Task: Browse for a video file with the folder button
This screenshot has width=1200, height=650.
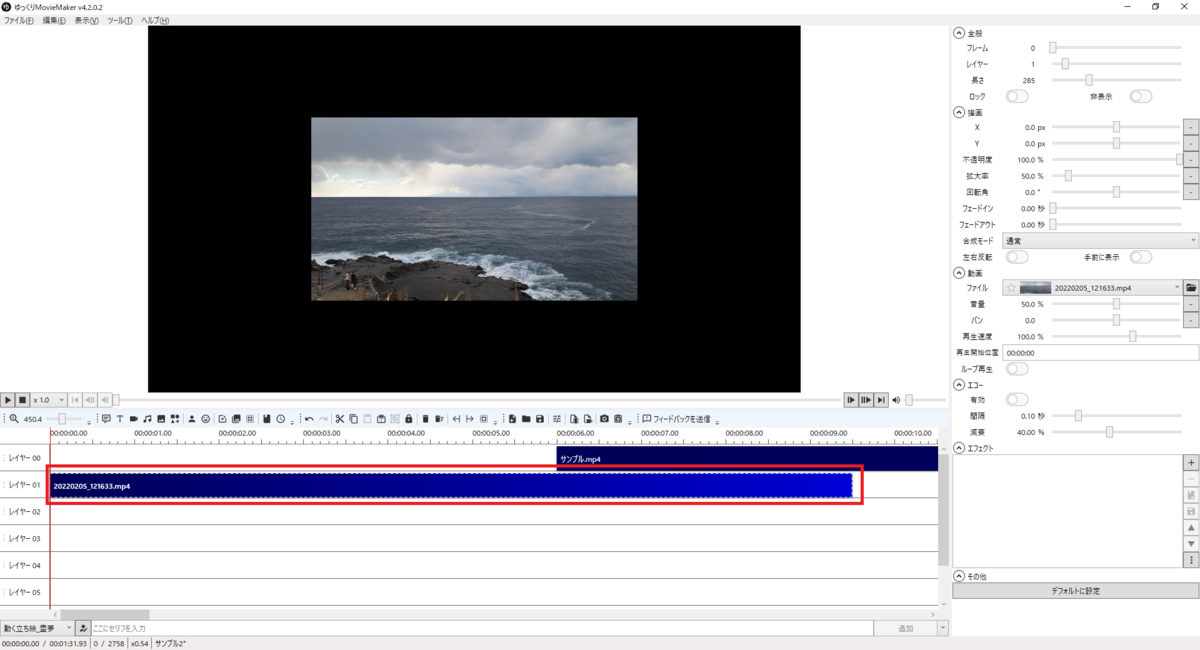Action: point(1191,288)
